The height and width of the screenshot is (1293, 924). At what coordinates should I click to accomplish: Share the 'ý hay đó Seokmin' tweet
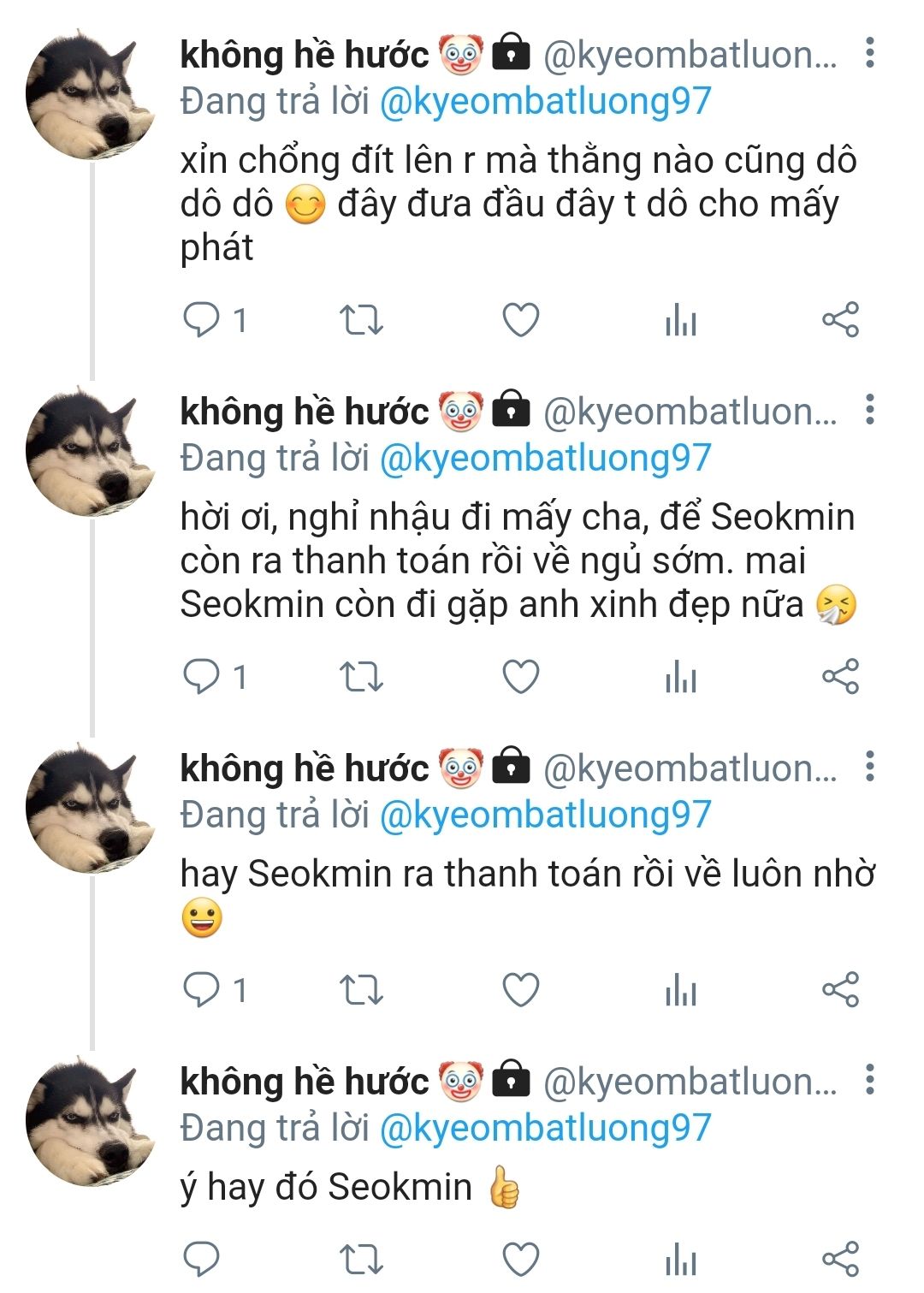(840, 1260)
